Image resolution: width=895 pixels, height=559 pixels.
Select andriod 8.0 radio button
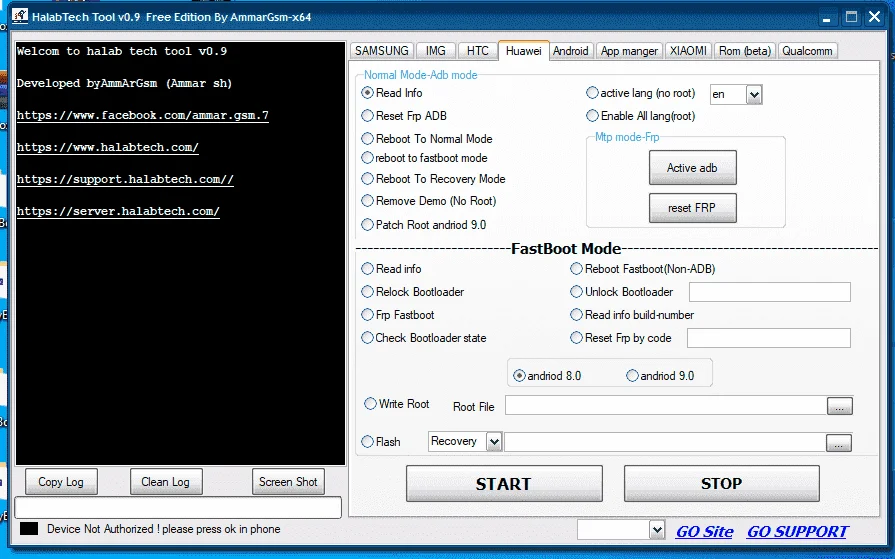pos(547,376)
